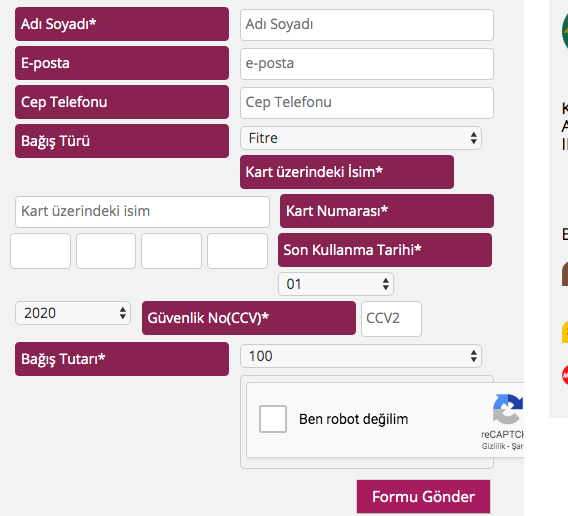Submit with the Formu Gönder button
This screenshot has height=516, width=568.
click(423, 496)
